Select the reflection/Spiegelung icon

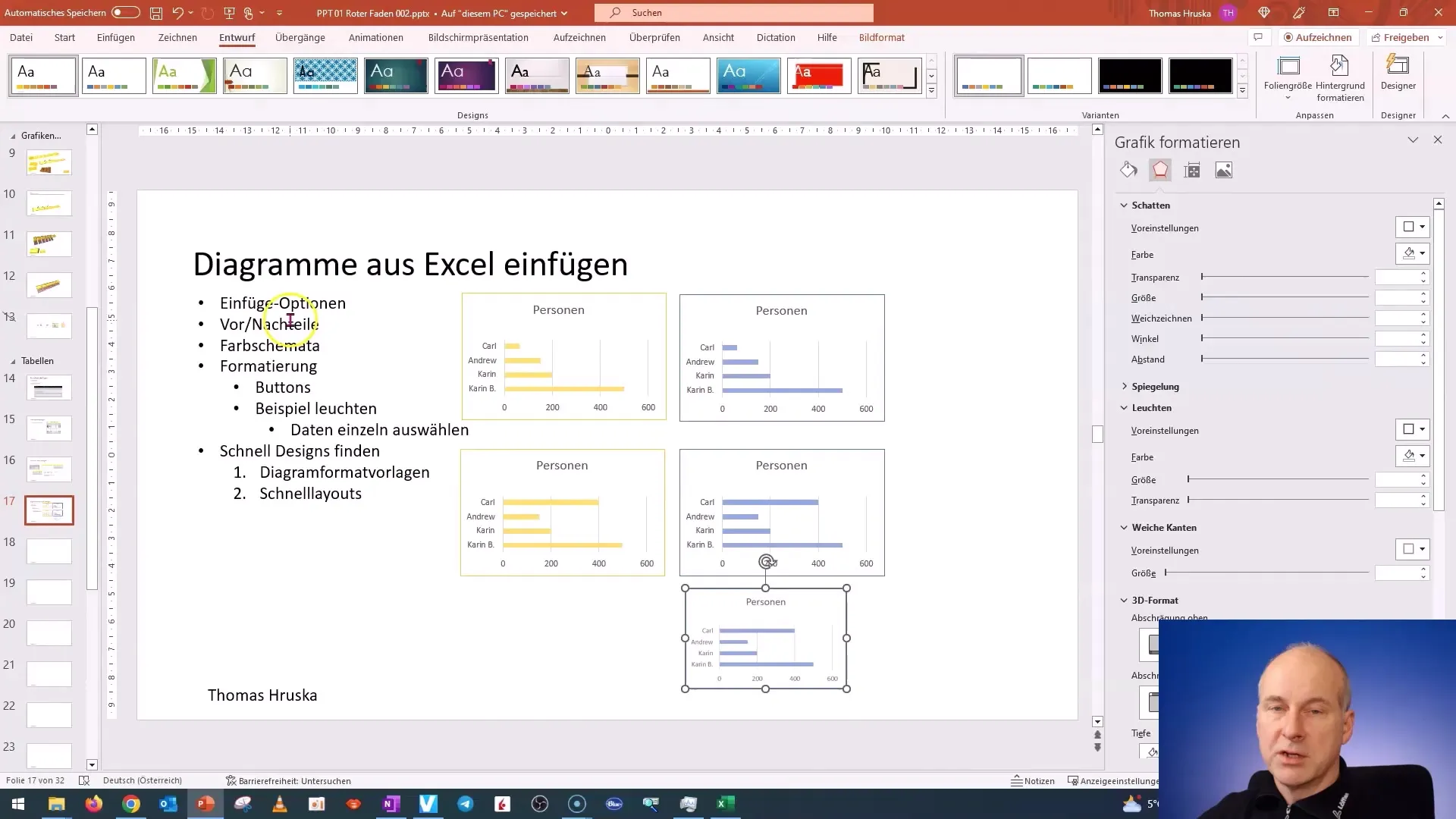click(1155, 386)
